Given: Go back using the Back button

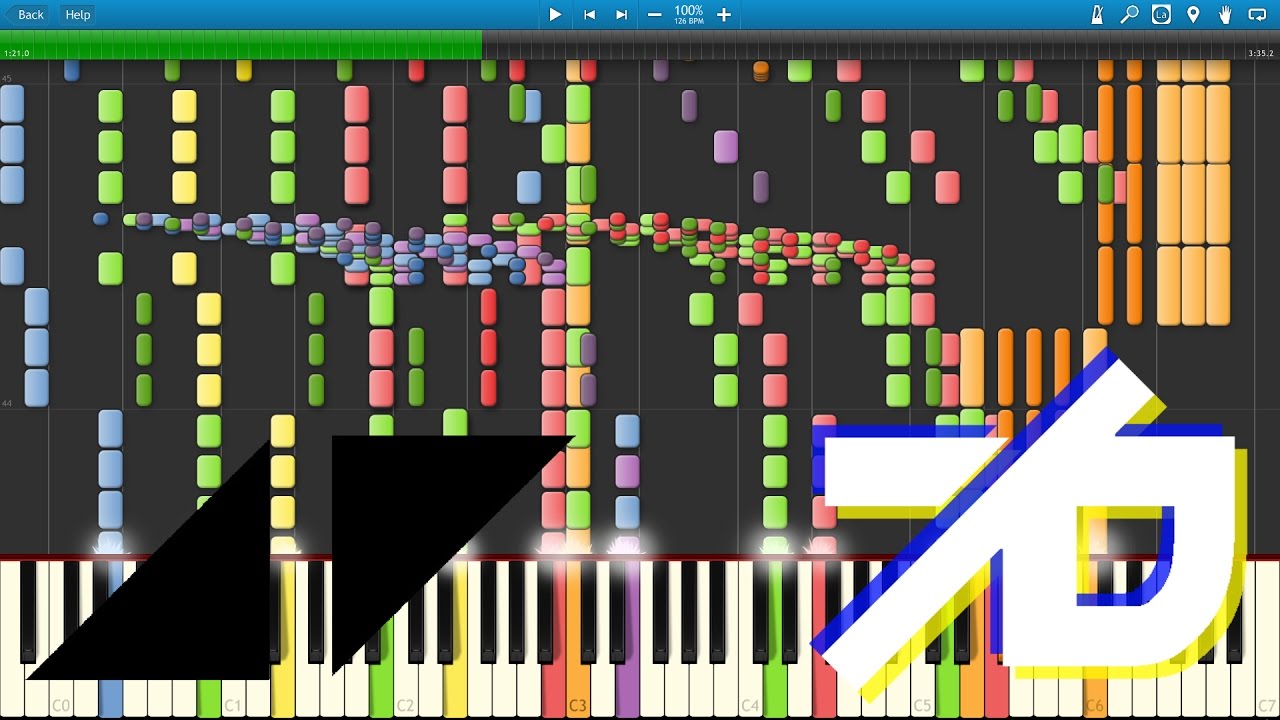Looking at the screenshot, I should point(26,14).
